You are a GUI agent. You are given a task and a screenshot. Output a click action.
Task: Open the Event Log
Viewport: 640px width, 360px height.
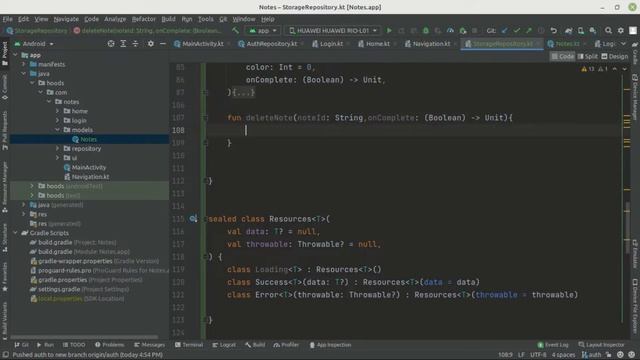[x=553, y=345]
